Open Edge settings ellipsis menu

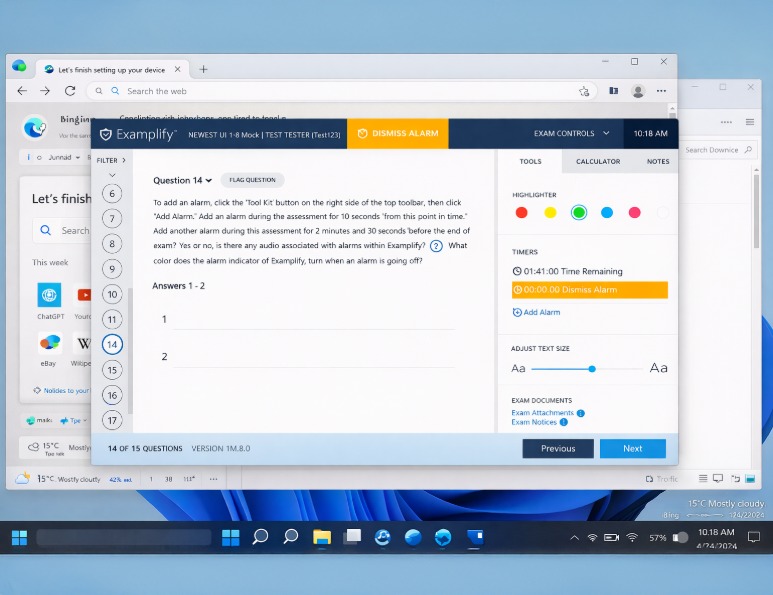tap(661, 91)
